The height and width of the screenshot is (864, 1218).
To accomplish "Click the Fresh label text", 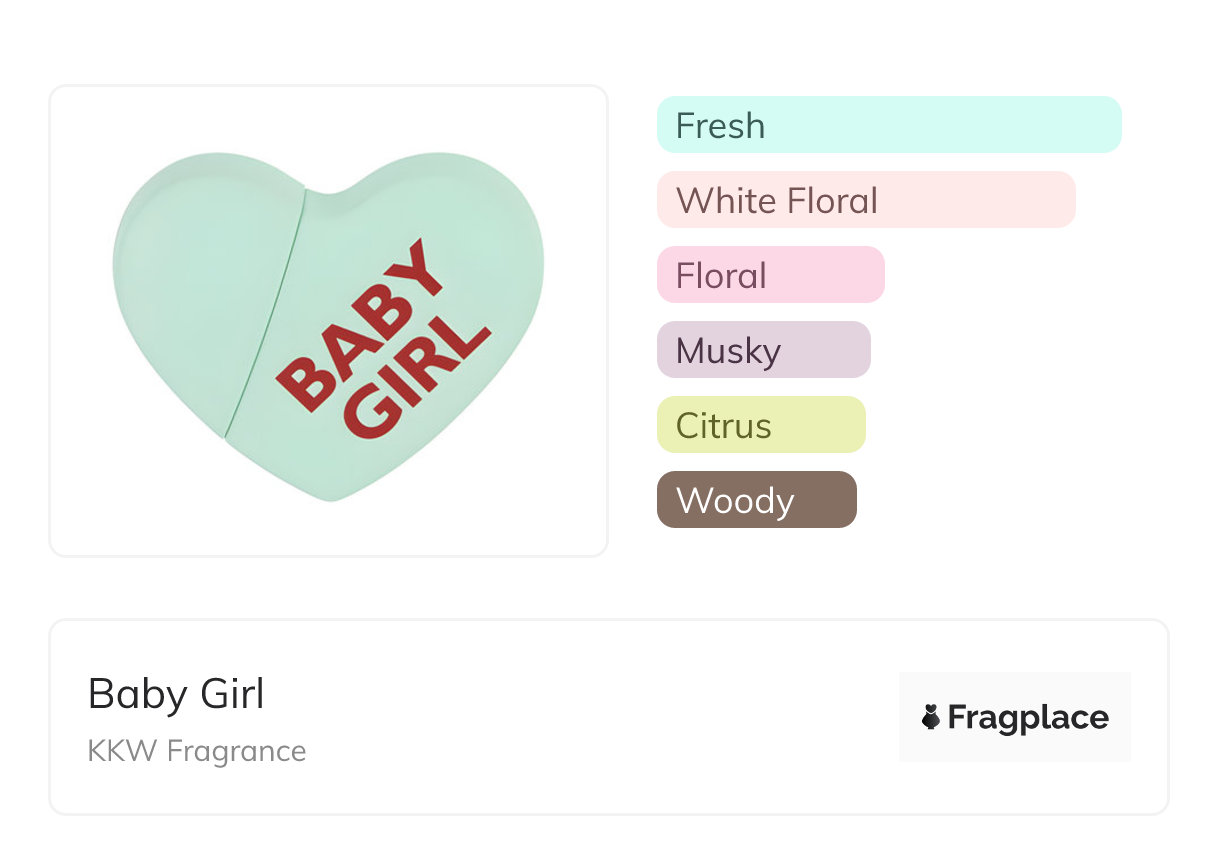I will (720, 126).
